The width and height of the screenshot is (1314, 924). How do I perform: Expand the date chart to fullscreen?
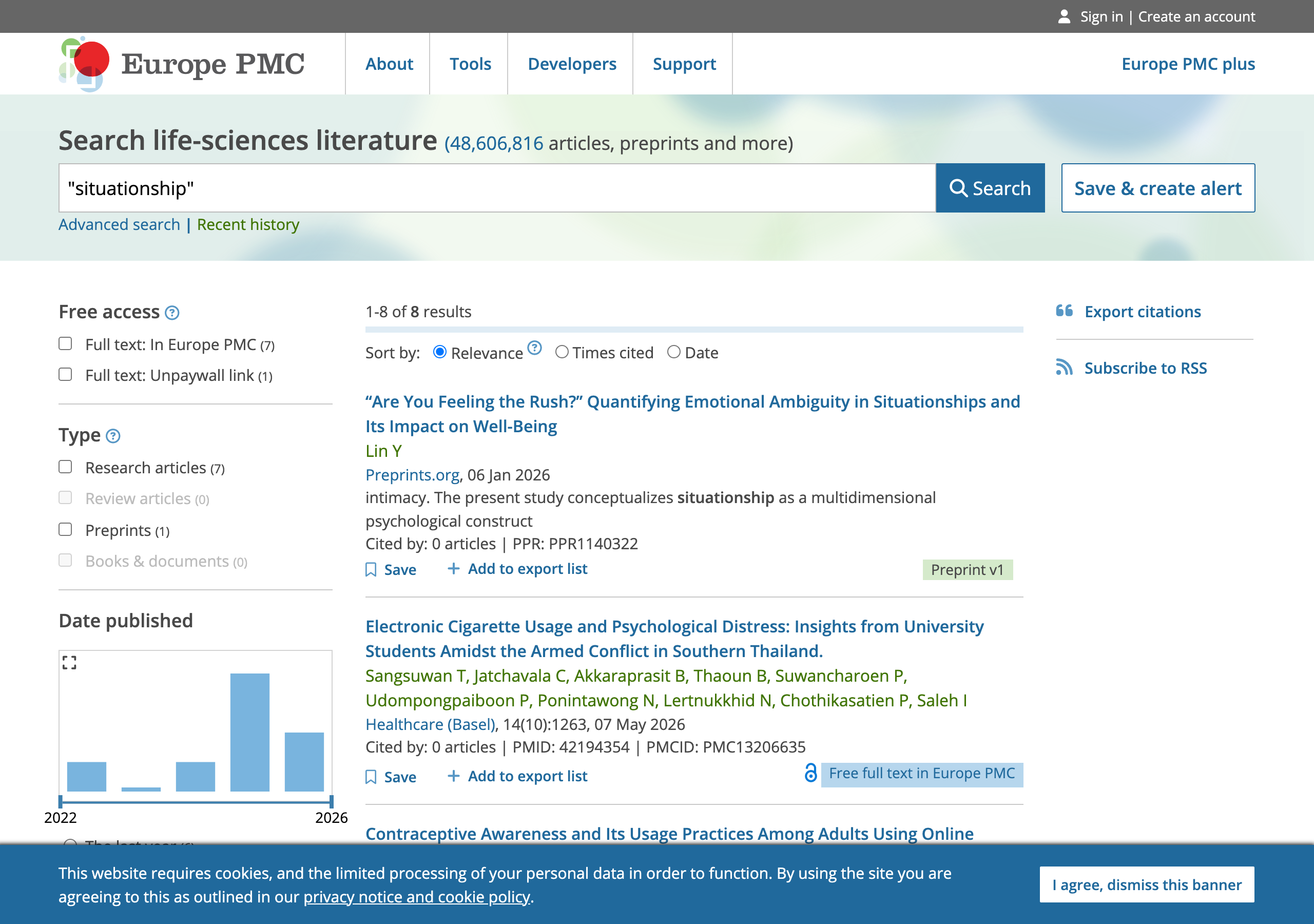point(69,663)
